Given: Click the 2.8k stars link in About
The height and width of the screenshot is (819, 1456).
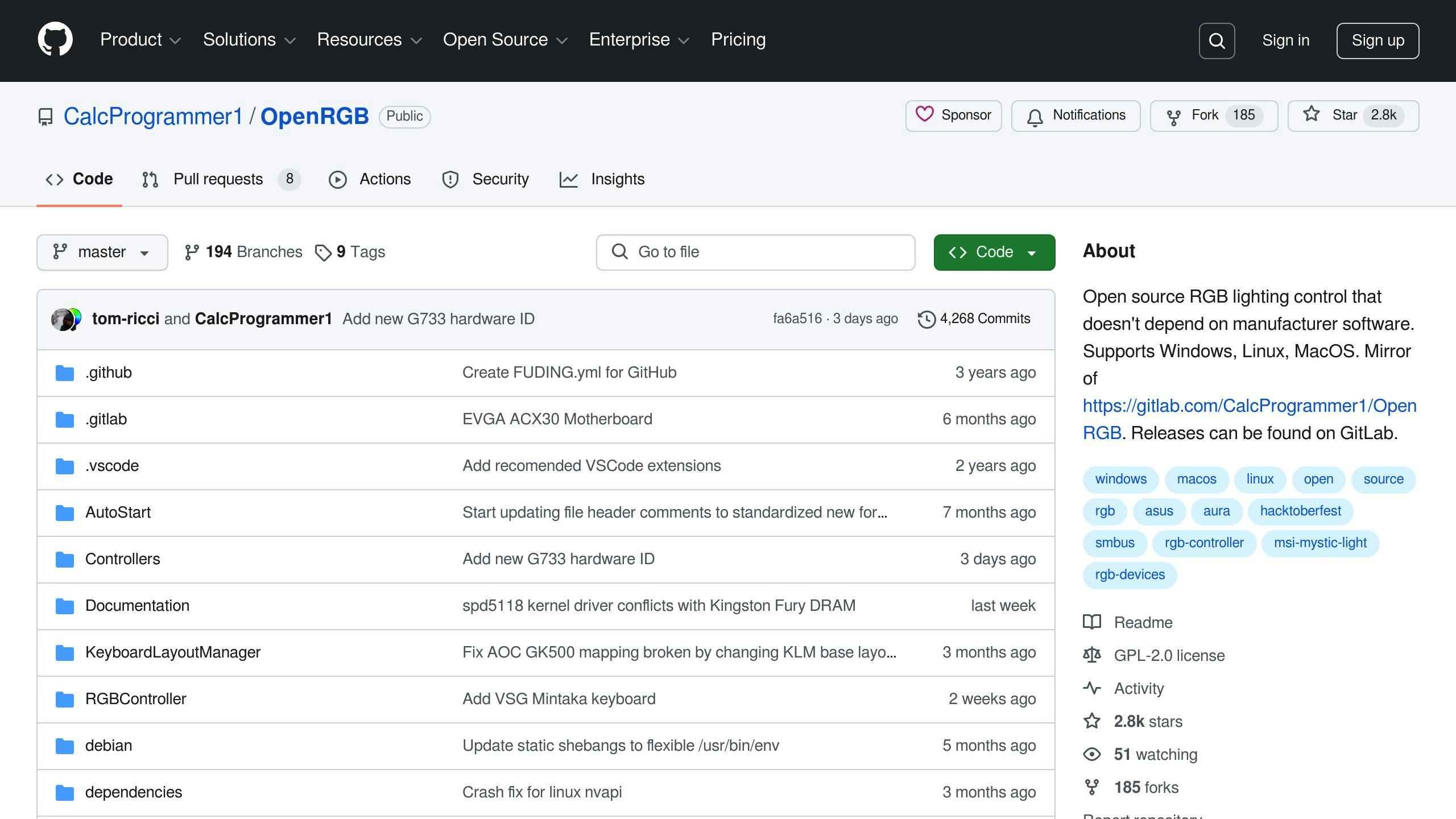Looking at the screenshot, I should point(1148,722).
